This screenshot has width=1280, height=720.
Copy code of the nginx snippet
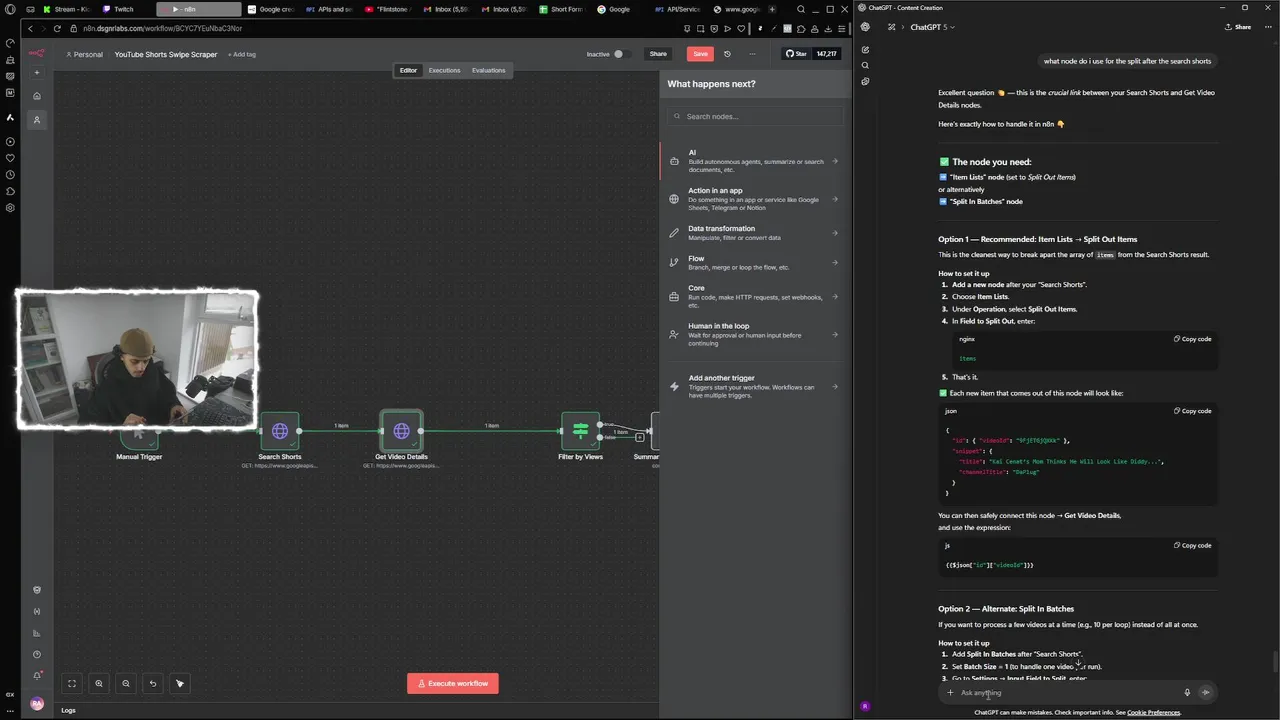tap(1192, 339)
